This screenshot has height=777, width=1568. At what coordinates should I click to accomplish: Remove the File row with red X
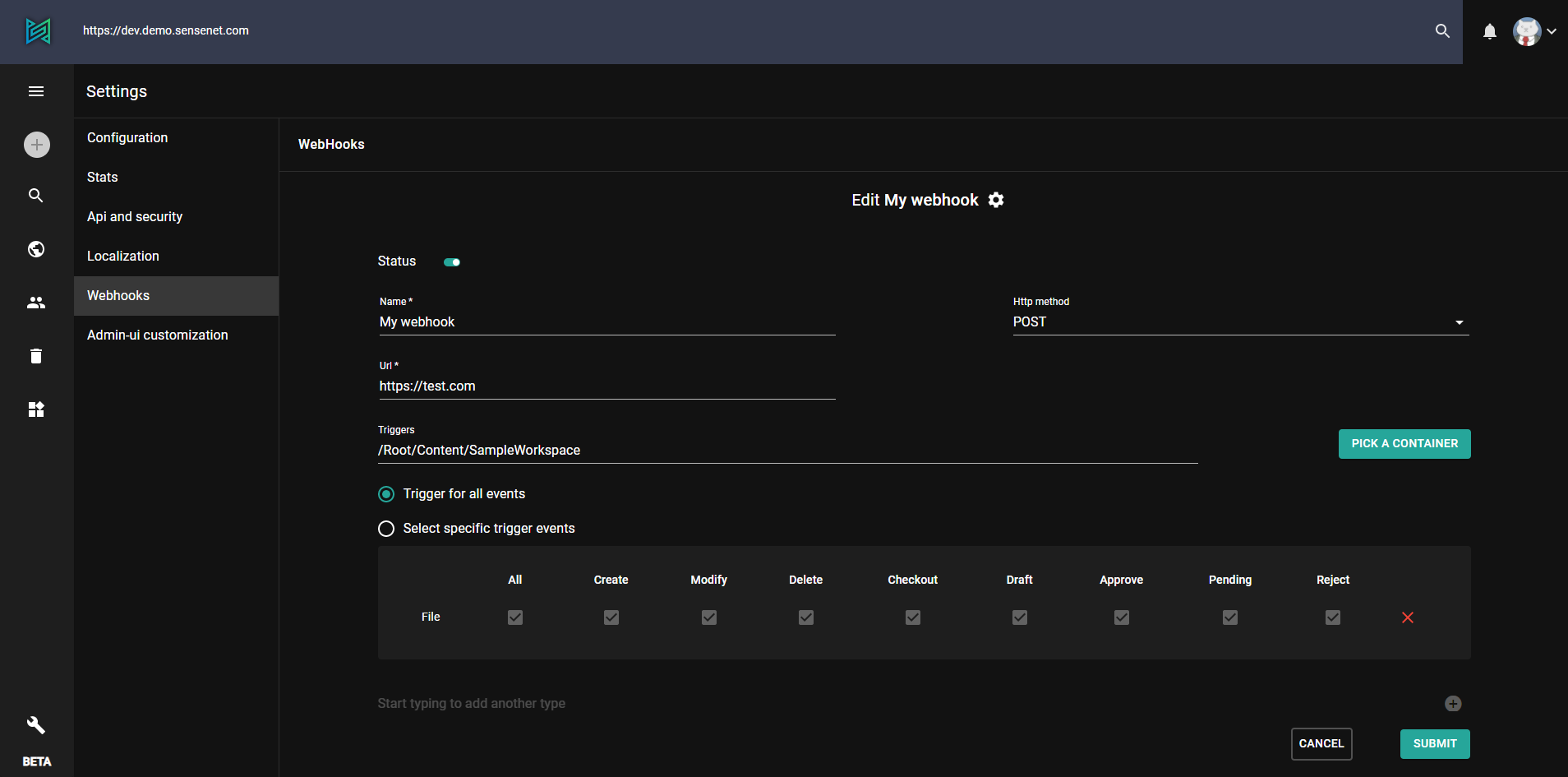coord(1408,617)
